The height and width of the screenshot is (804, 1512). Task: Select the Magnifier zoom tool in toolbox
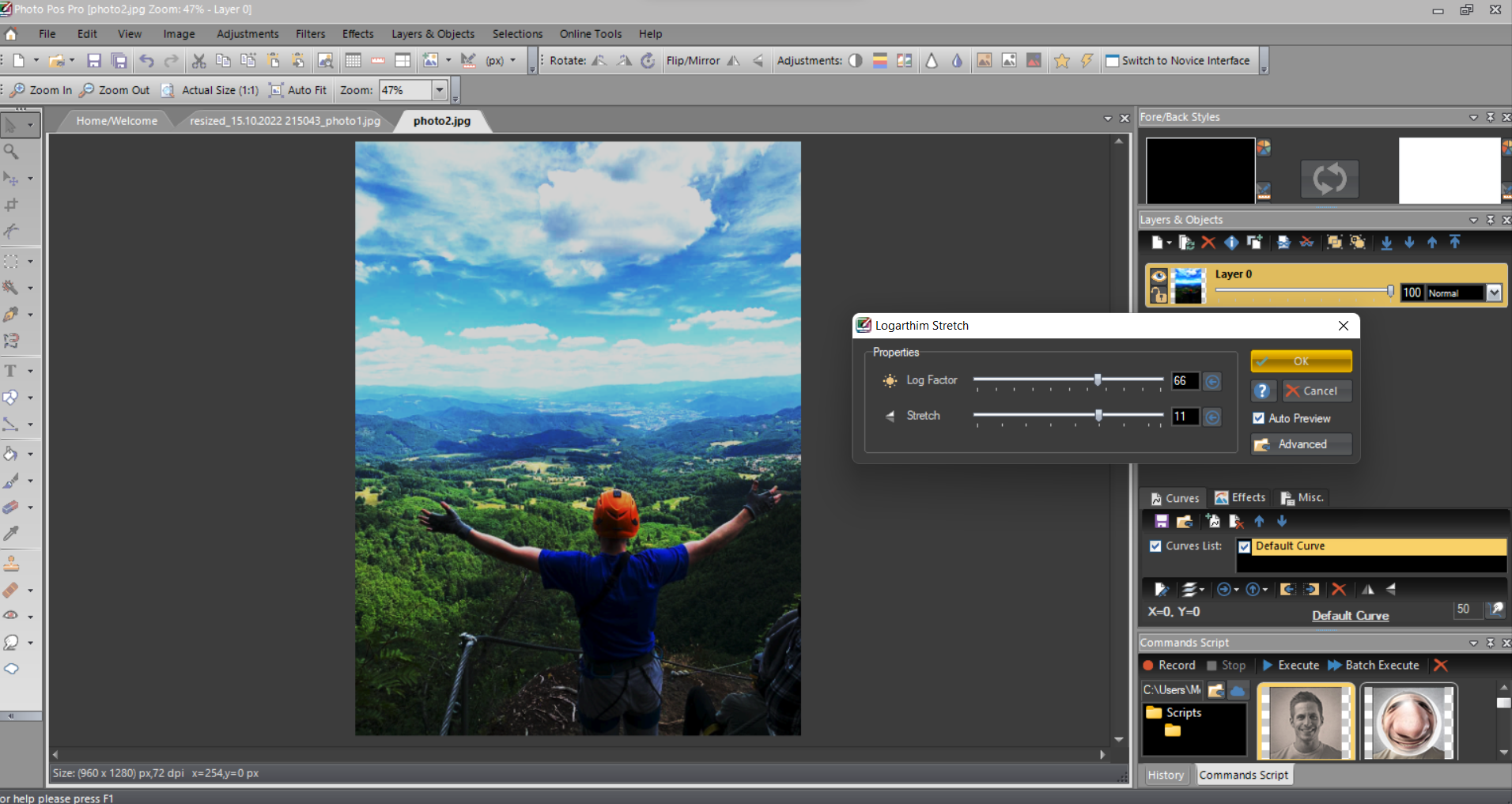12,151
